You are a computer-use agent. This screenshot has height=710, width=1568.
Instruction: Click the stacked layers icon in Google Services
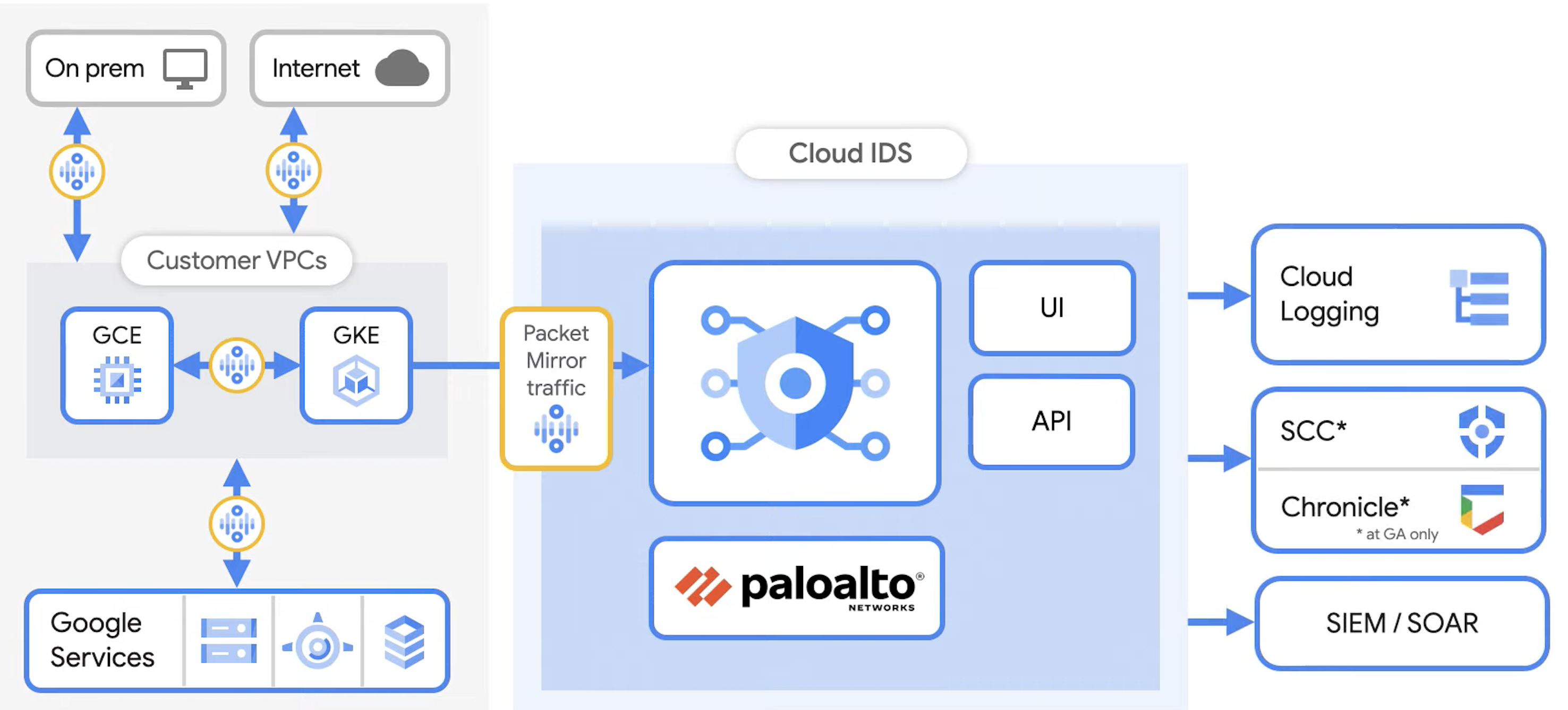(404, 641)
